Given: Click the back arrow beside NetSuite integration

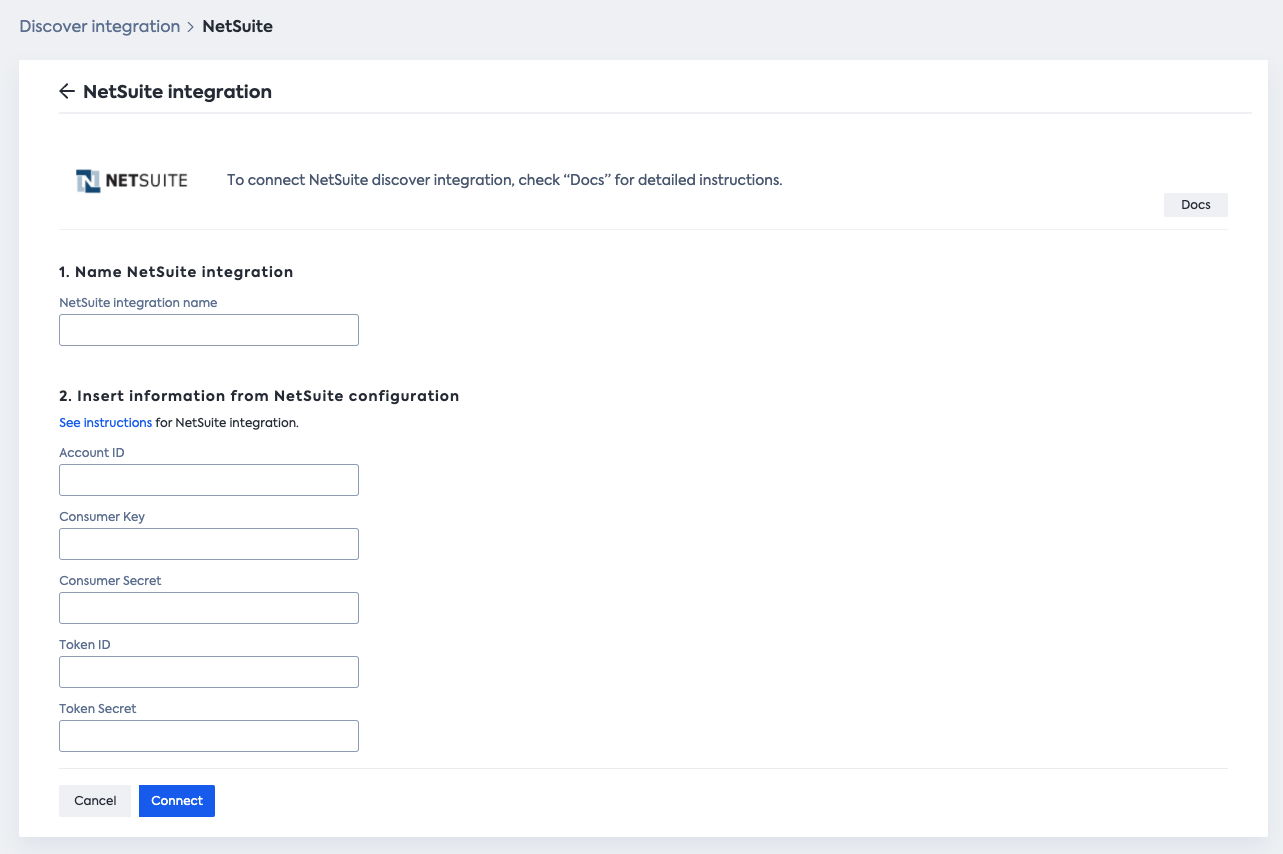Looking at the screenshot, I should 67,92.
